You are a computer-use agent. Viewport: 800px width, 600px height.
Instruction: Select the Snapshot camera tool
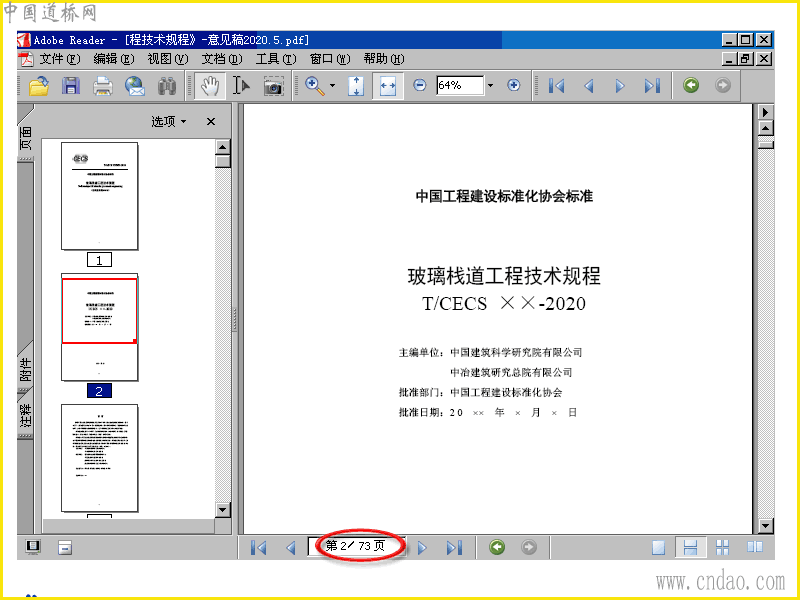tap(273, 86)
